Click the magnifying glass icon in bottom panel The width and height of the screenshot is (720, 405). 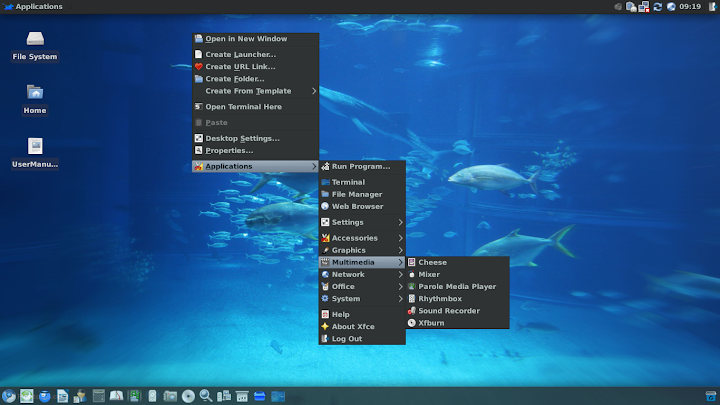tap(206, 396)
